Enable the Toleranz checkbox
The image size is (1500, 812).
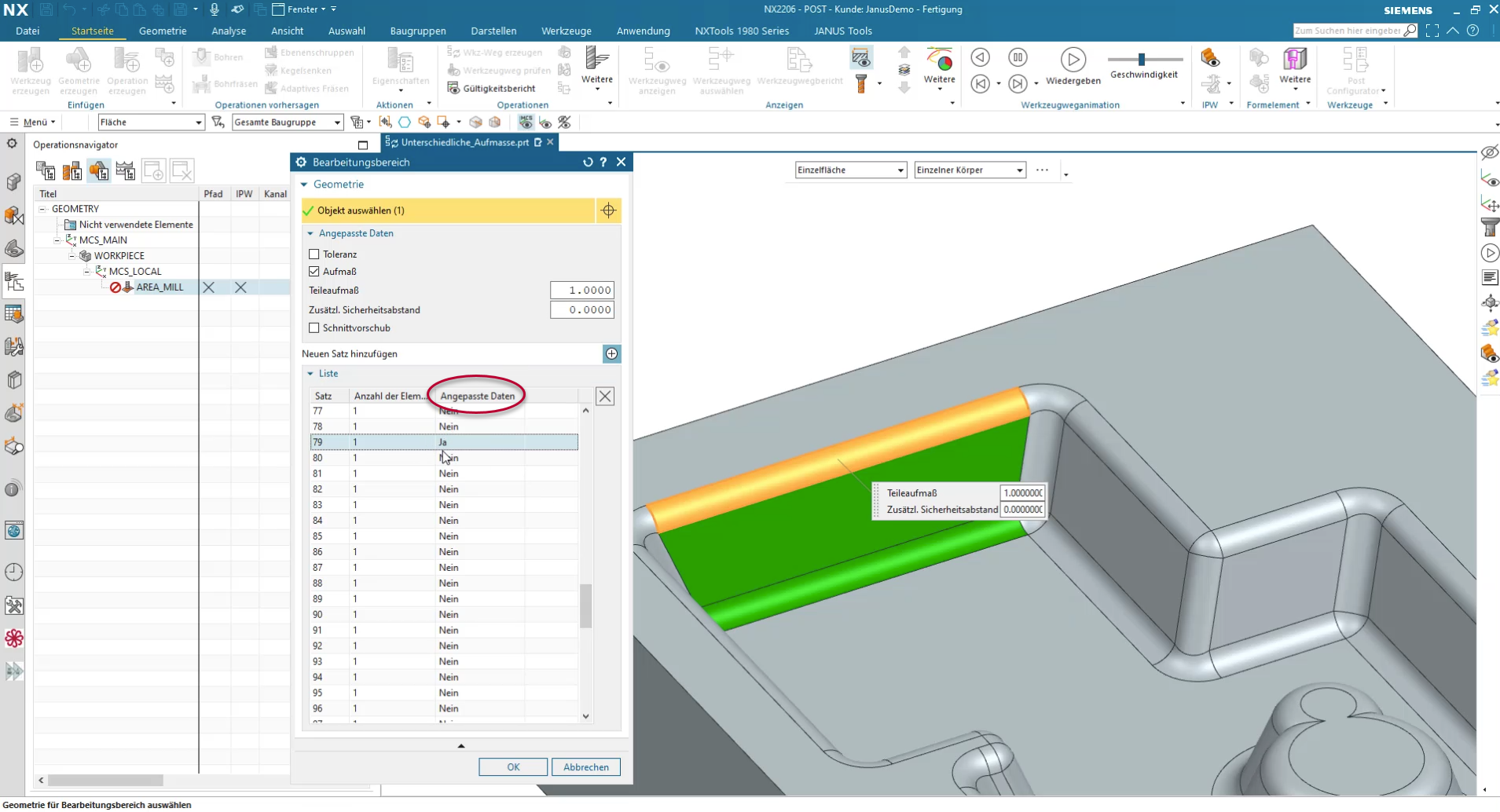pyautogui.click(x=314, y=254)
